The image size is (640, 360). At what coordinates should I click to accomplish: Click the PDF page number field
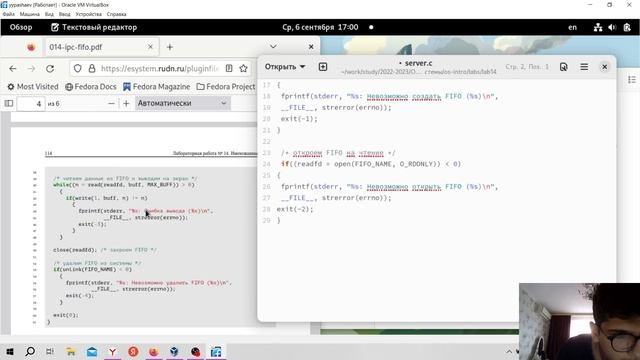[x=31, y=104]
